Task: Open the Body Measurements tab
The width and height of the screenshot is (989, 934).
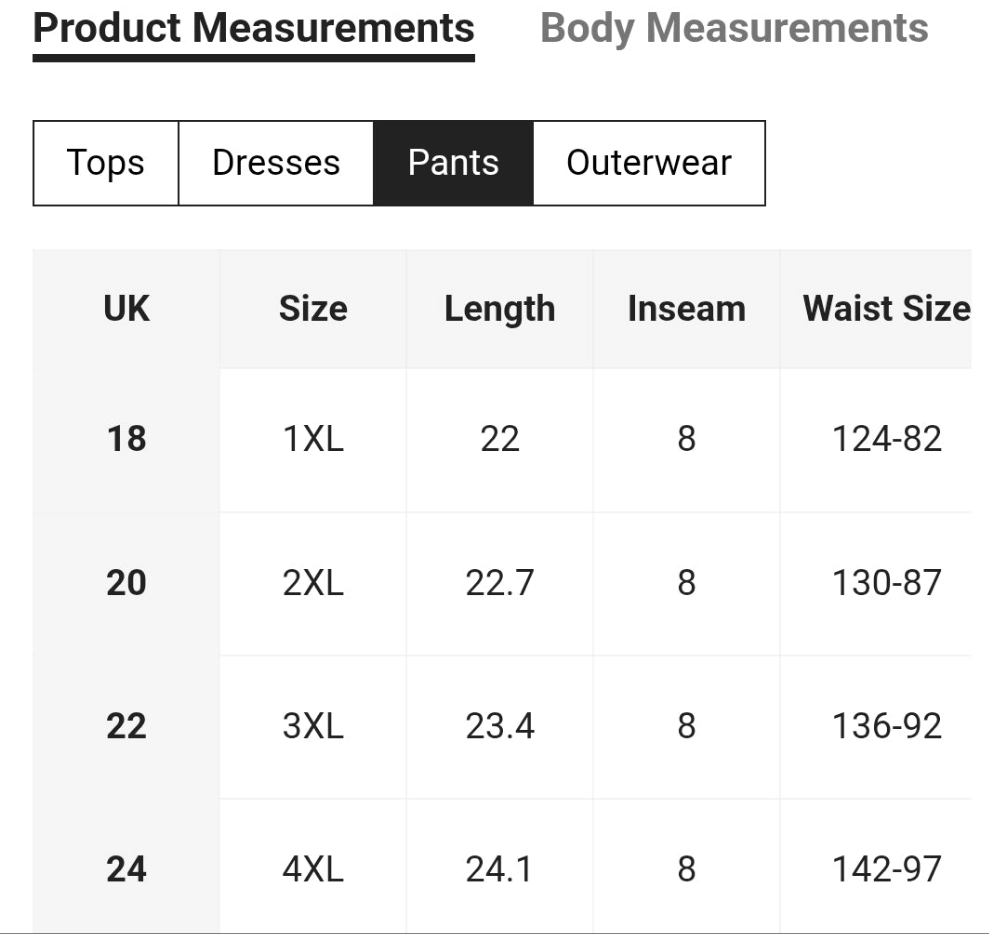Action: 734,28
